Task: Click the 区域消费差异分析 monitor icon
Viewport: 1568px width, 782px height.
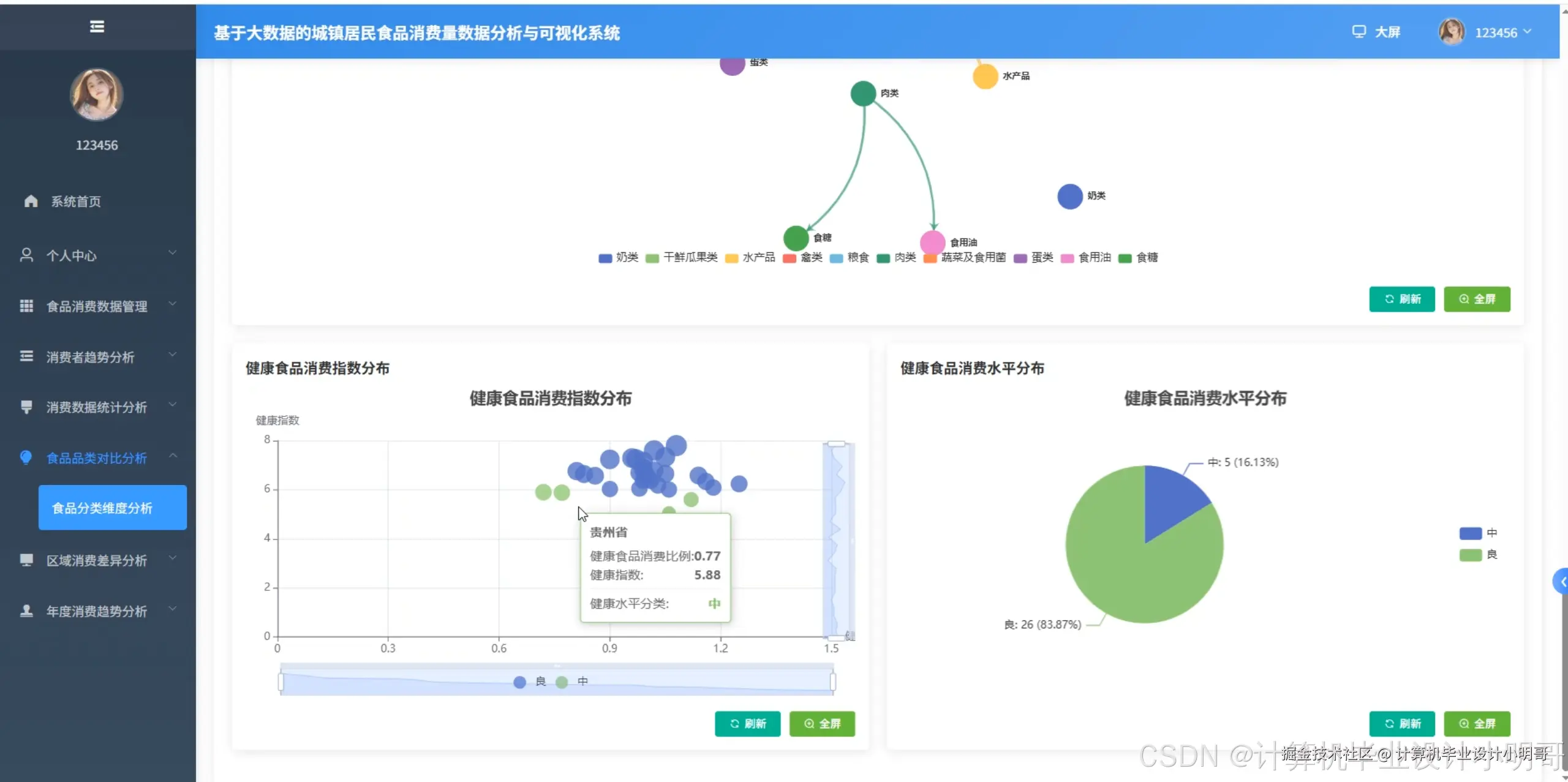Action: tap(26, 560)
